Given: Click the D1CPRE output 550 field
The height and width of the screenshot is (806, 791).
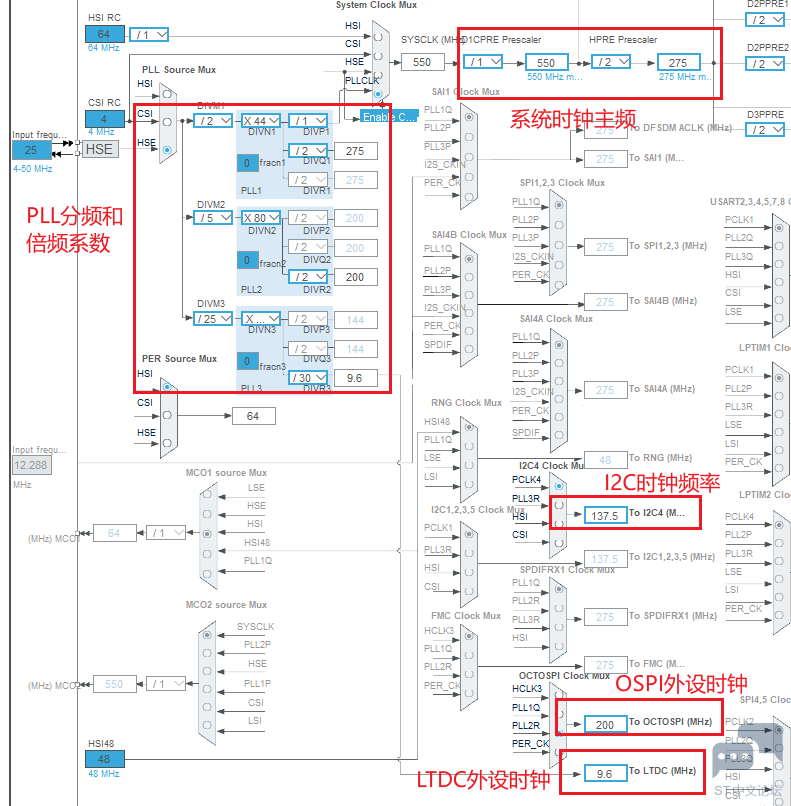Looking at the screenshot, I should pyautogui.click(x=546, y=62).
